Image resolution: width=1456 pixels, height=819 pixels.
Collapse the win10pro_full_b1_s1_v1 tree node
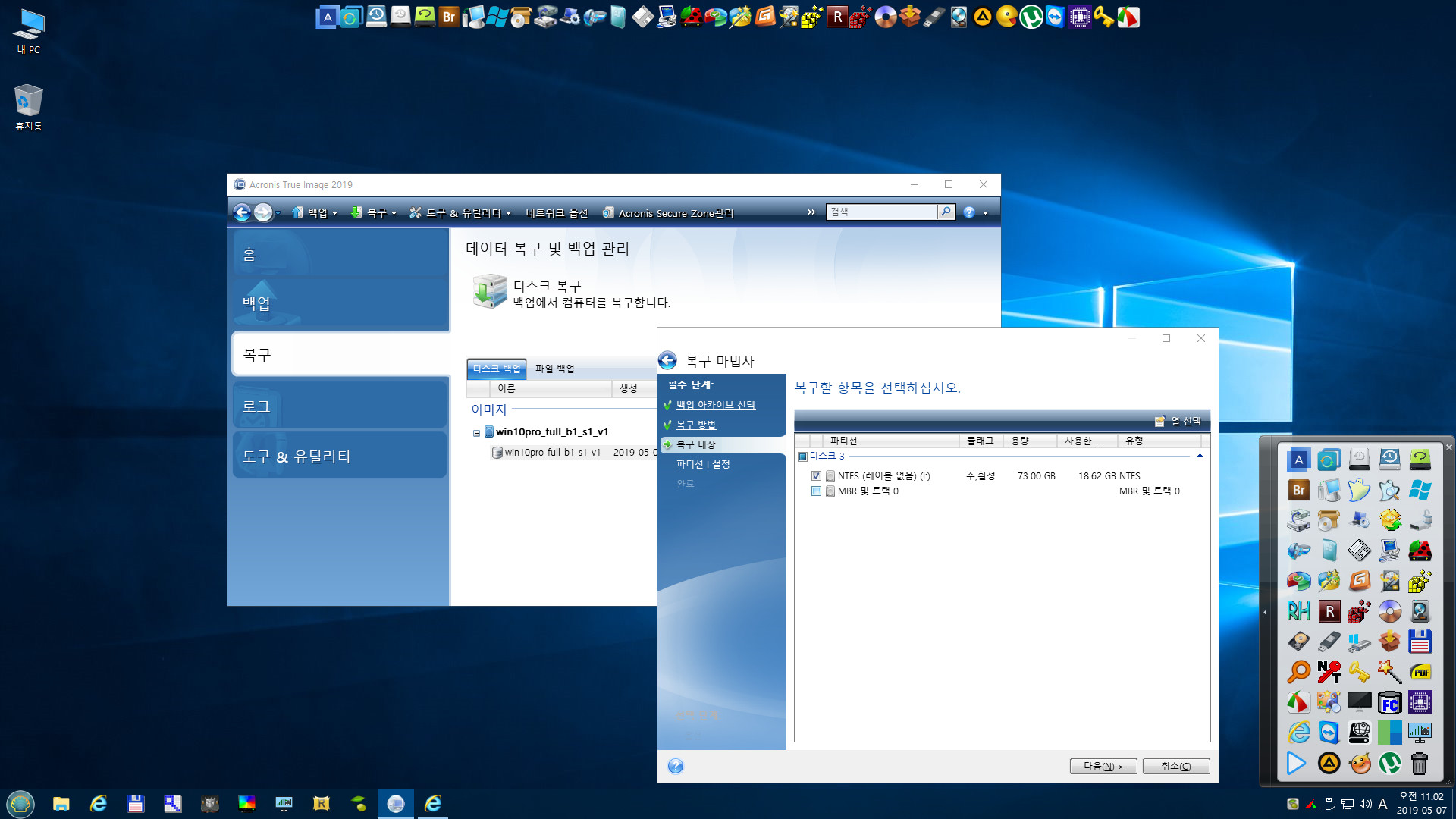pyautogui.click(x=476, y=433)
